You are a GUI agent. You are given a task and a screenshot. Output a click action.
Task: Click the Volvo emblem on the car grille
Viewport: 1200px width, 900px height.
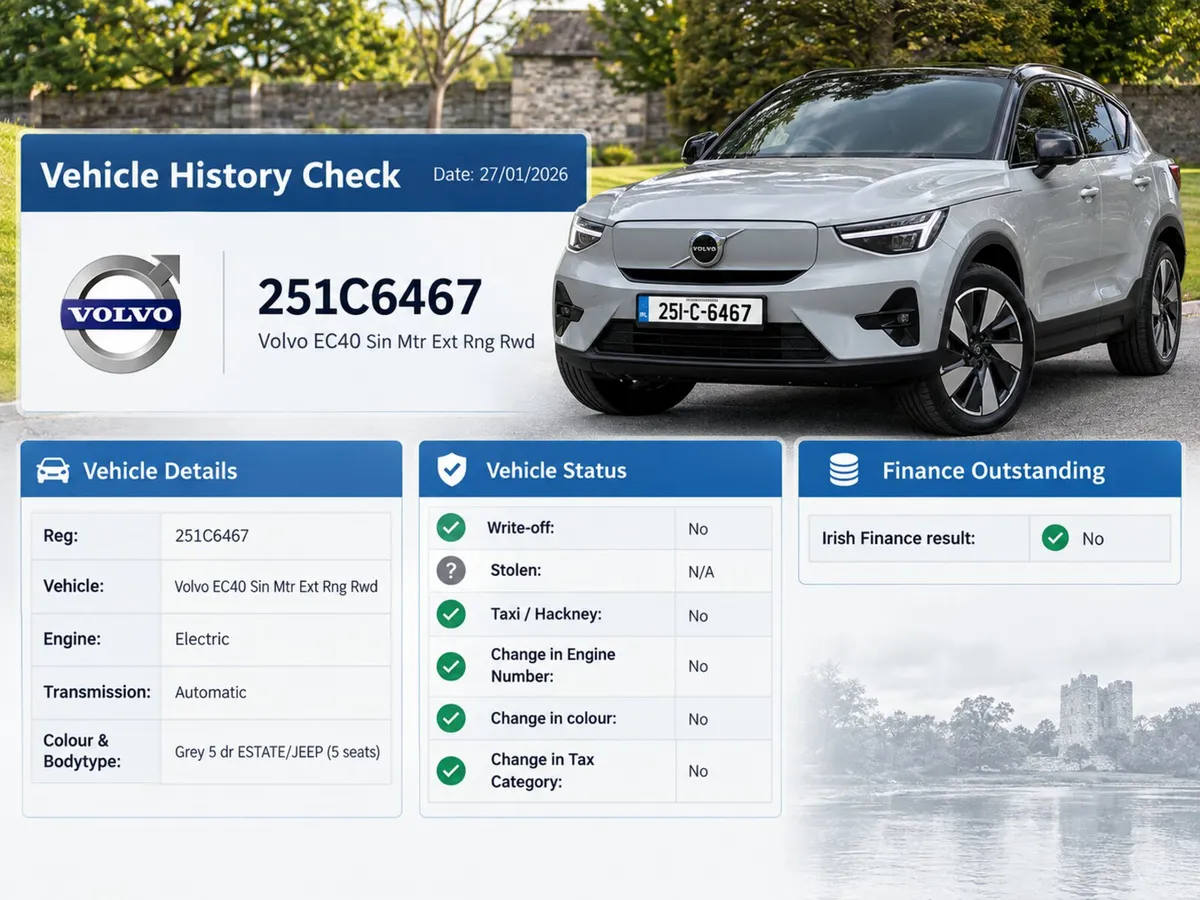(706, 248)
